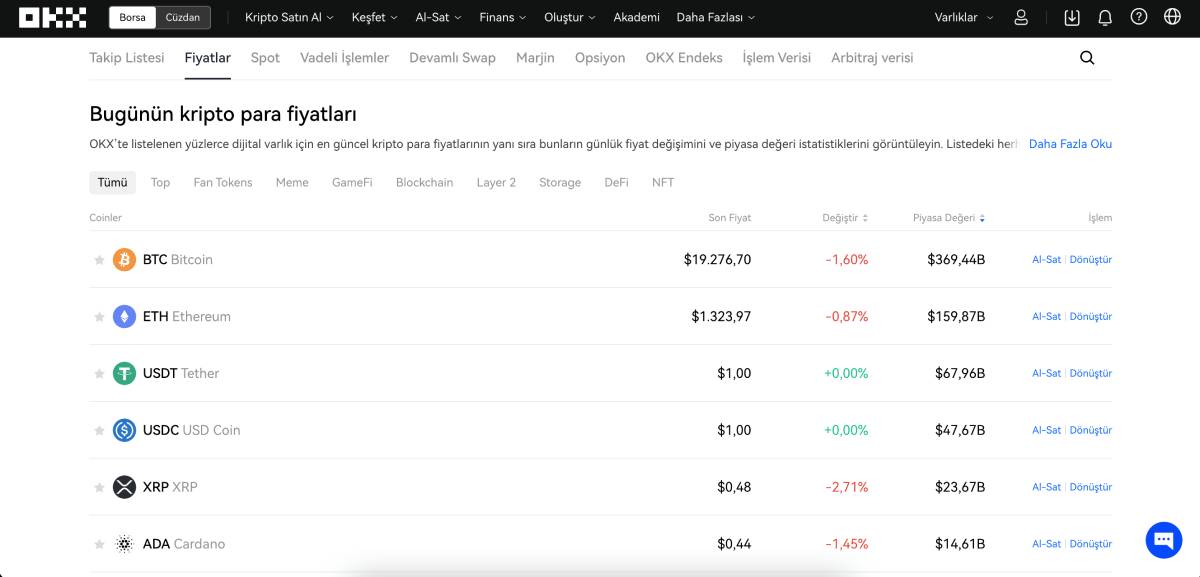Star BTC as a favorite
Viewport: 1200px width, 577px height.
coord(99,260)
